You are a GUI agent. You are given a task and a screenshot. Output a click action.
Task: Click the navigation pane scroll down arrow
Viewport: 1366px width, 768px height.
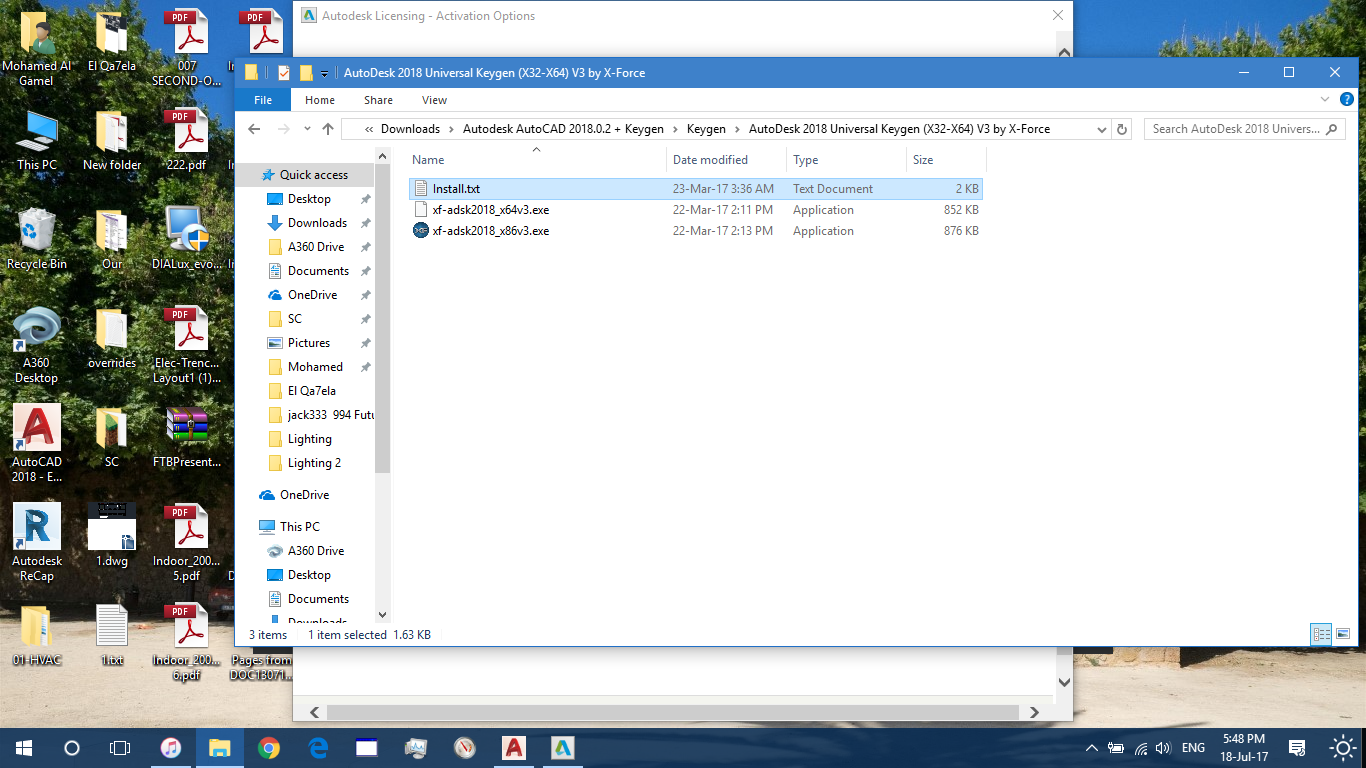pos(382,614)
